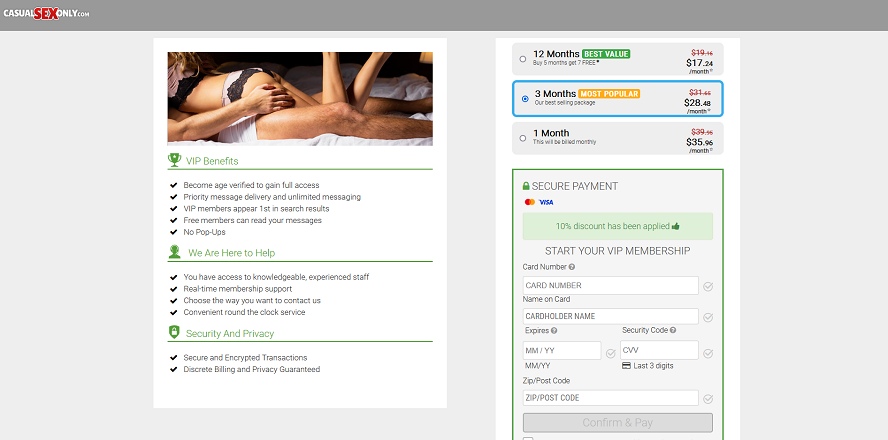Click the 3 Months plan title

click(x=556, y=93)
